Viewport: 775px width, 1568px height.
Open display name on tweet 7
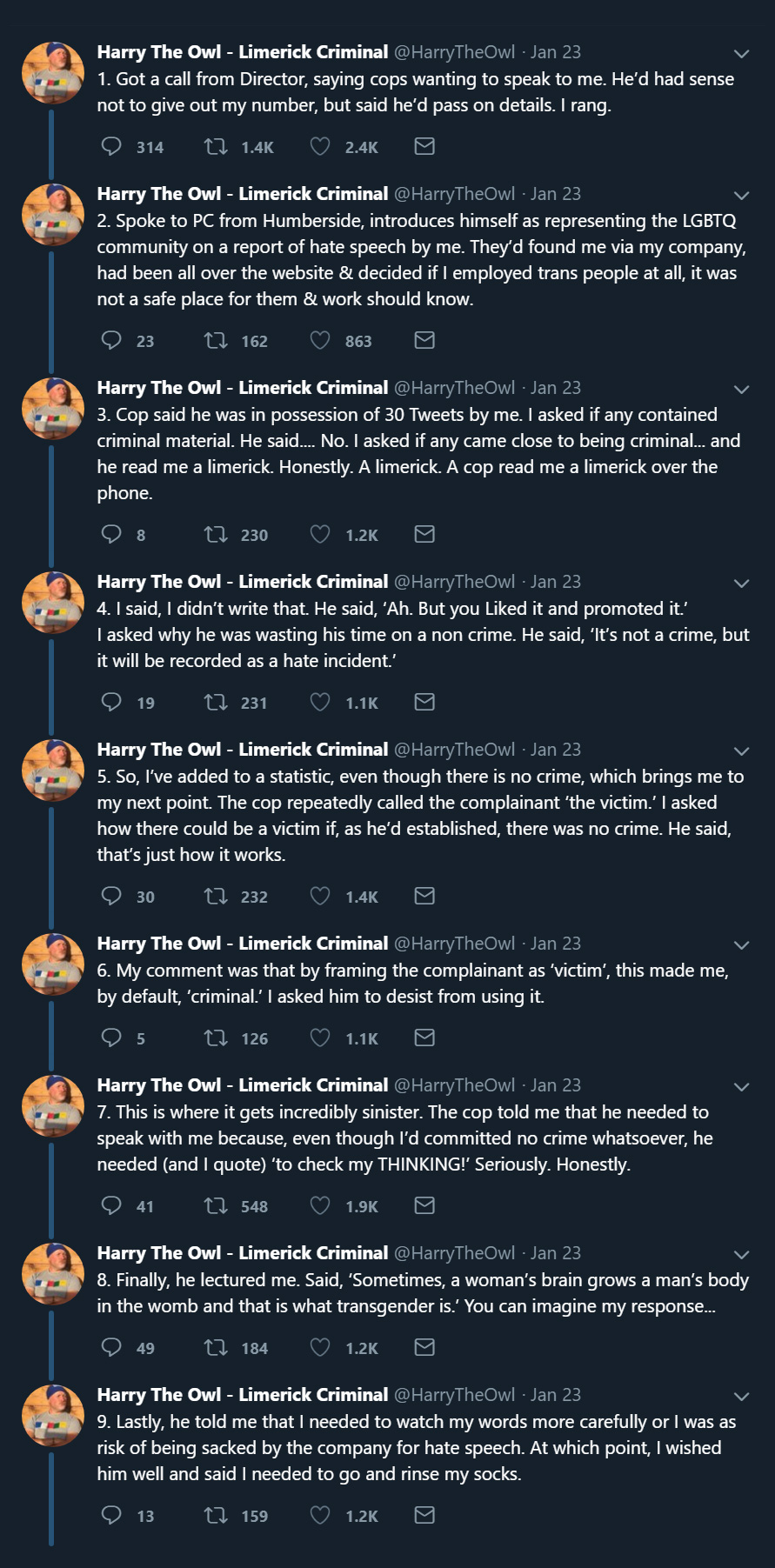pyautogui.click(x=243, y=1085)
